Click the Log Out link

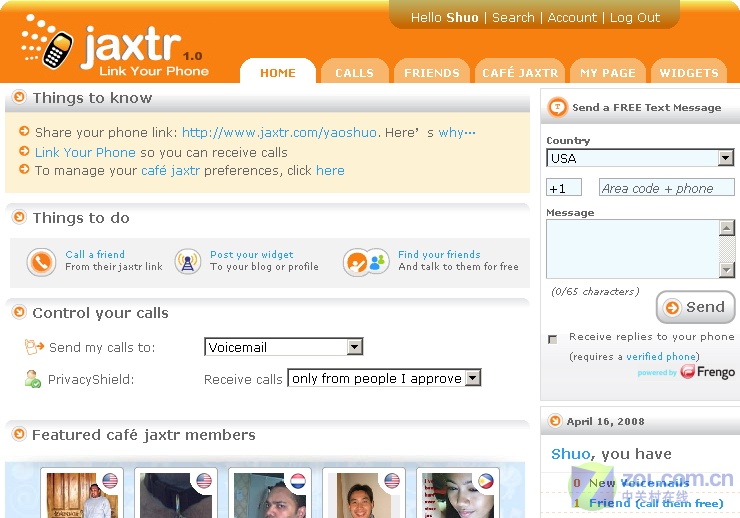pyautogui.click(x=635, y=17)
